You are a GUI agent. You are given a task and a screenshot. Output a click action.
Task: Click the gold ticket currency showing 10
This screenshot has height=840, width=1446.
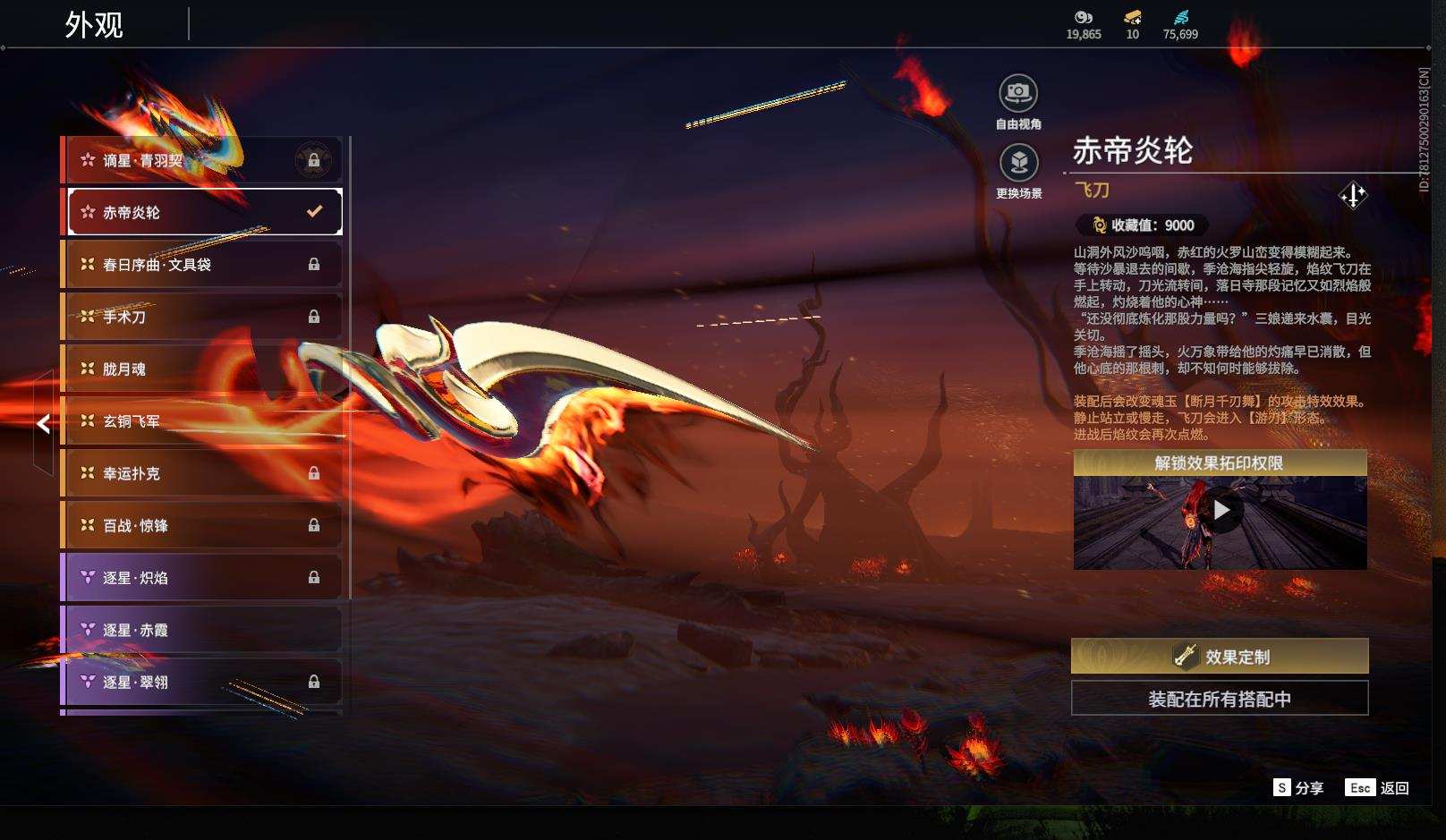point(1133,17)
